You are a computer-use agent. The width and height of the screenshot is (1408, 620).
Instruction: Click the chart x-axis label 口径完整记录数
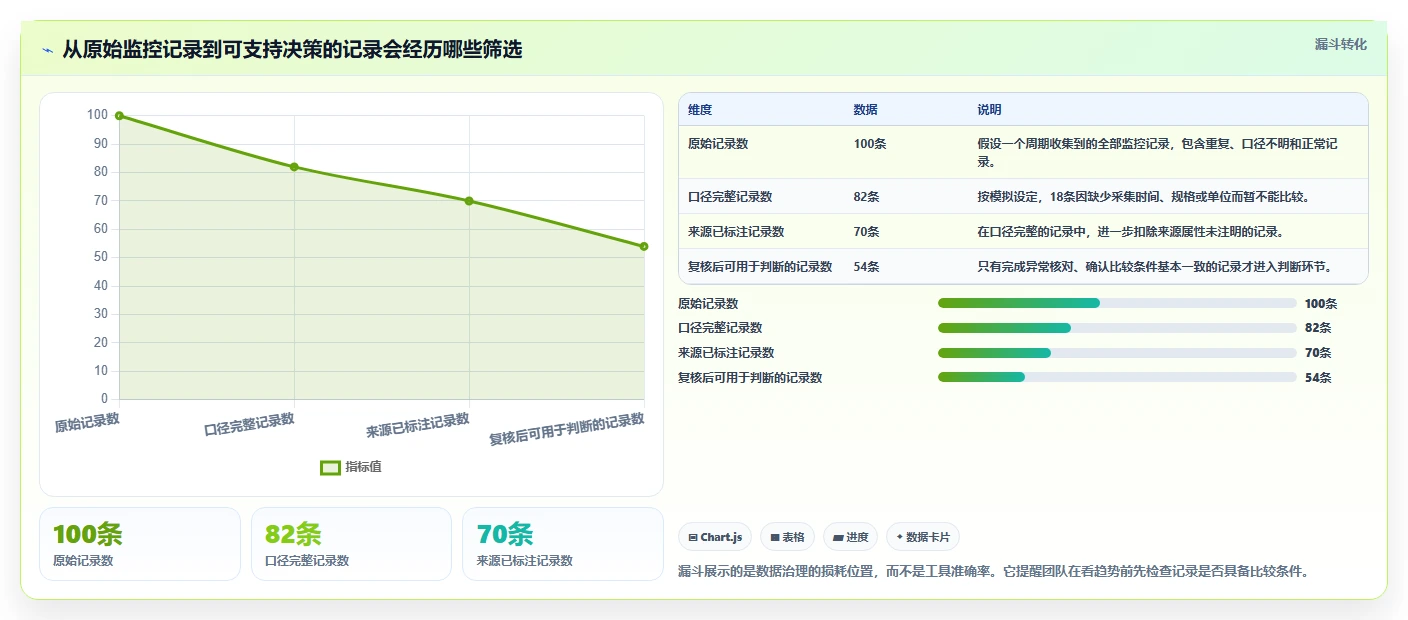pos(250,424)
